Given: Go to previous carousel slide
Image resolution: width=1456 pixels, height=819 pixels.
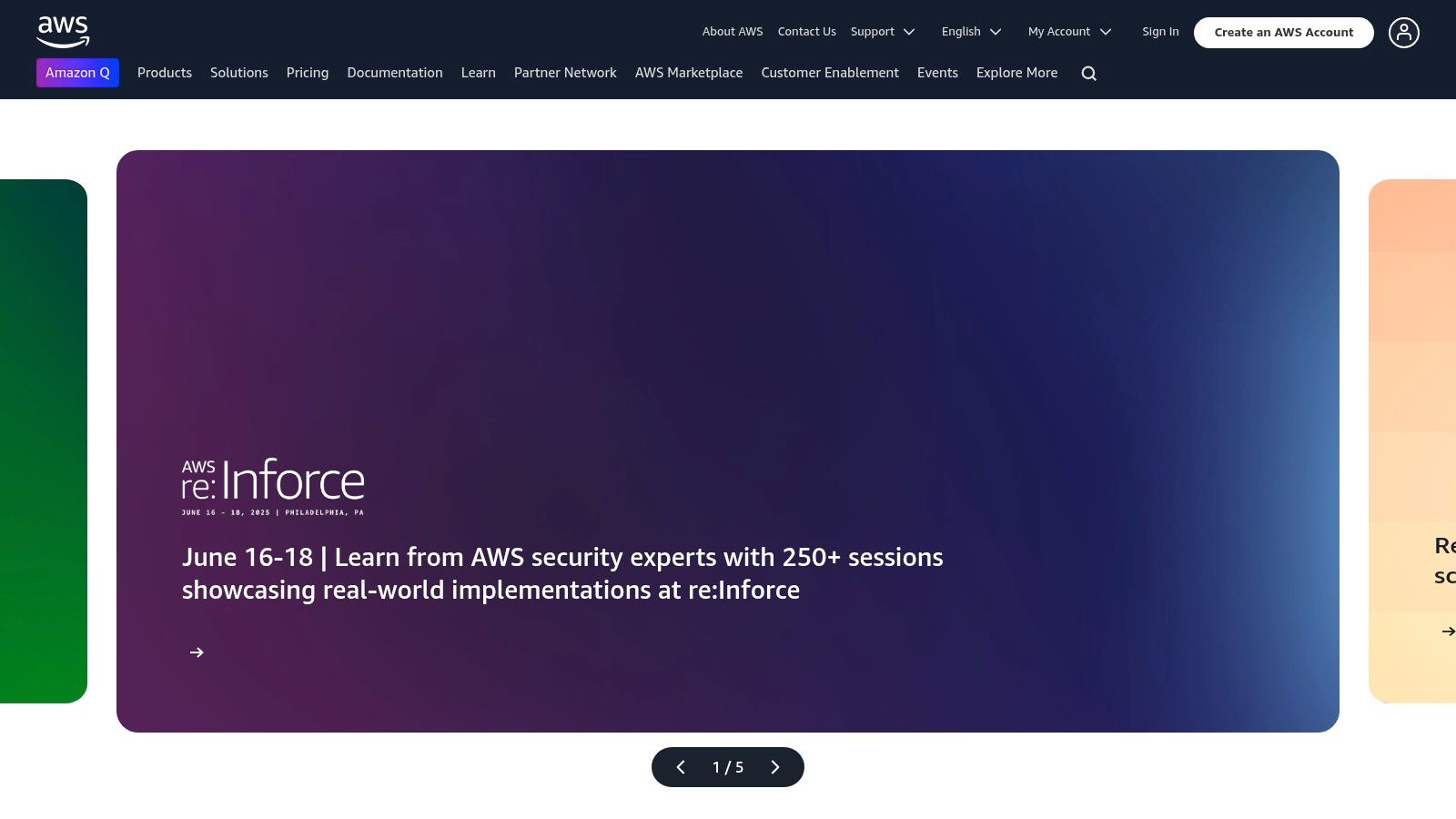Looking at the screenshot, I should [x=681, y=767].
